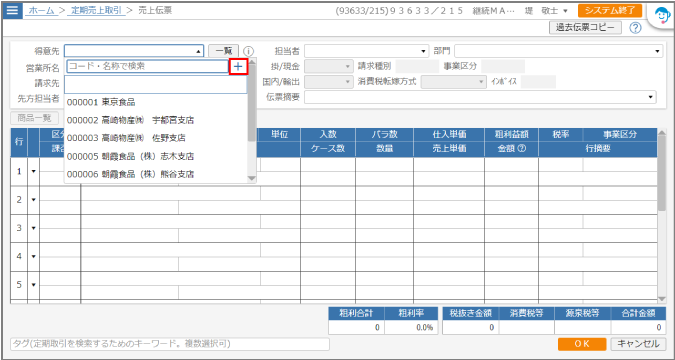Open the help question mark icon
The width and height of the screenshot is (675, 360).
tap(635, 28)
